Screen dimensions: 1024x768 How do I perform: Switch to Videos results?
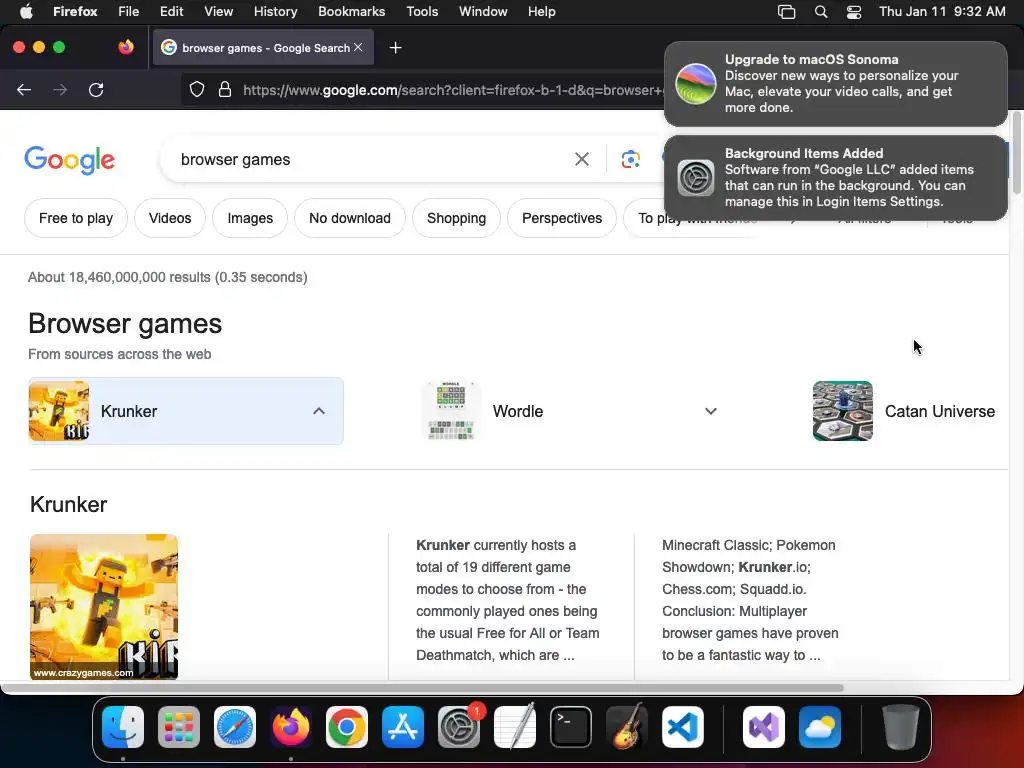(x=170, y=218)
